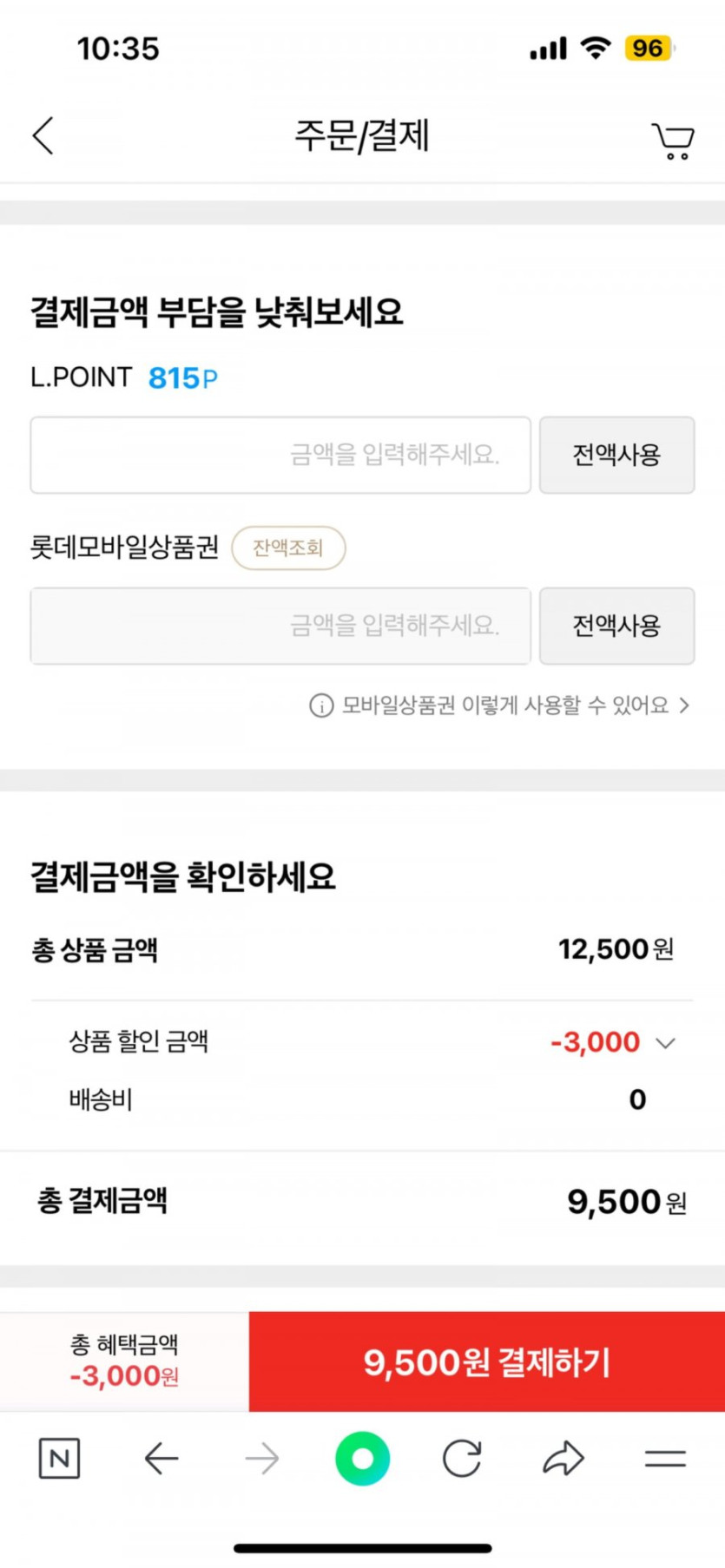The image size is (725, 1568).
Task: Tap the link arrow after 있어요
Action: coord(684,705)
